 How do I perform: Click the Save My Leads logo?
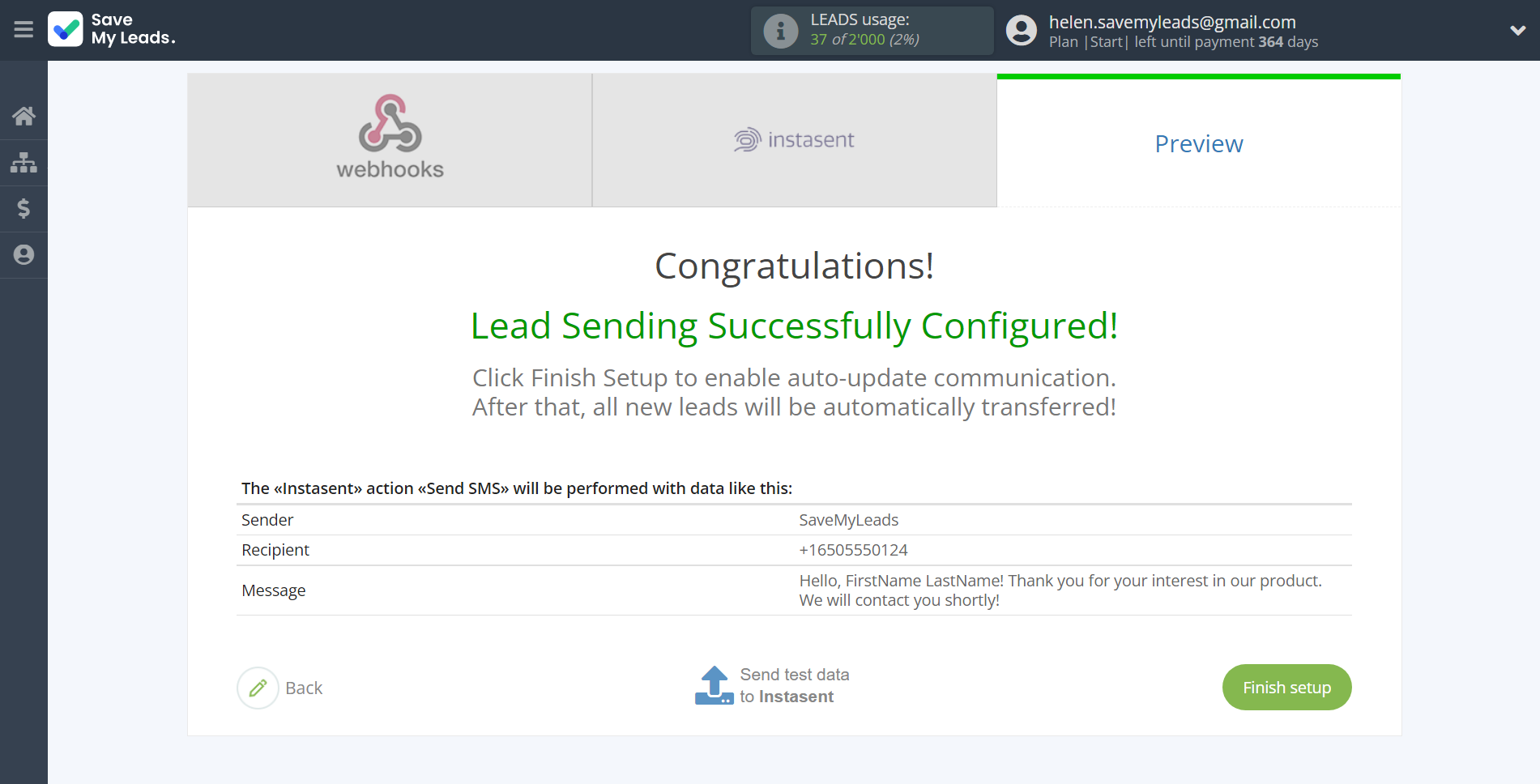[x=112, y=29]
